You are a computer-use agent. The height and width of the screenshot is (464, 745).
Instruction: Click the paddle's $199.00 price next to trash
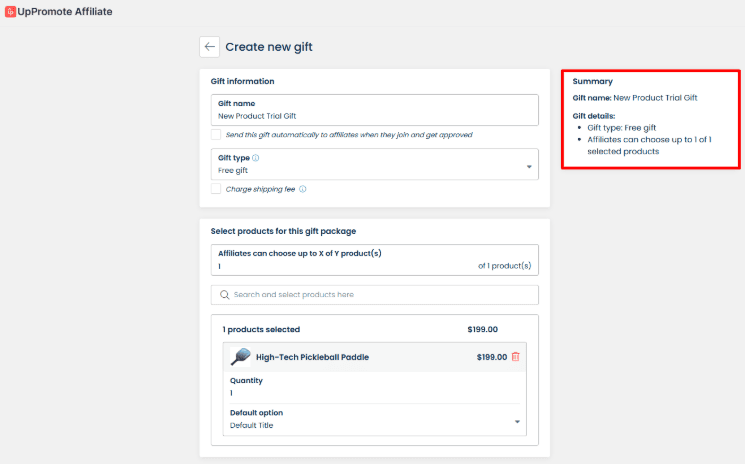coord(491,357)
